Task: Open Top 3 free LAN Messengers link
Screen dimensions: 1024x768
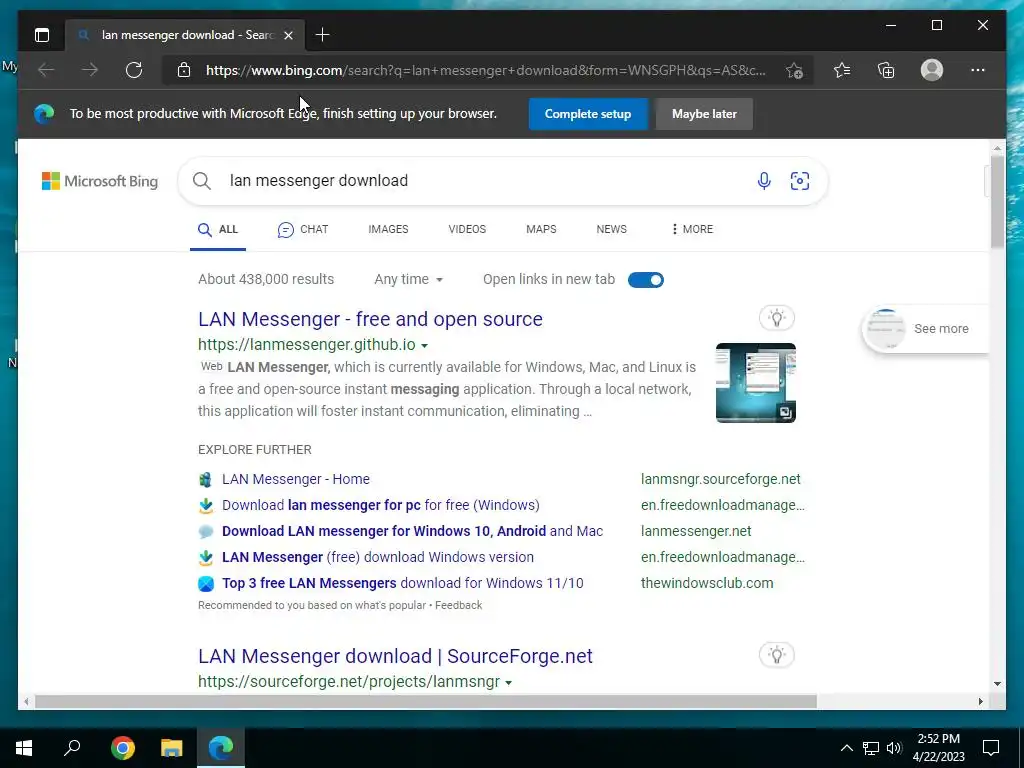Action: pyautogui.click(x=403, y=583)
